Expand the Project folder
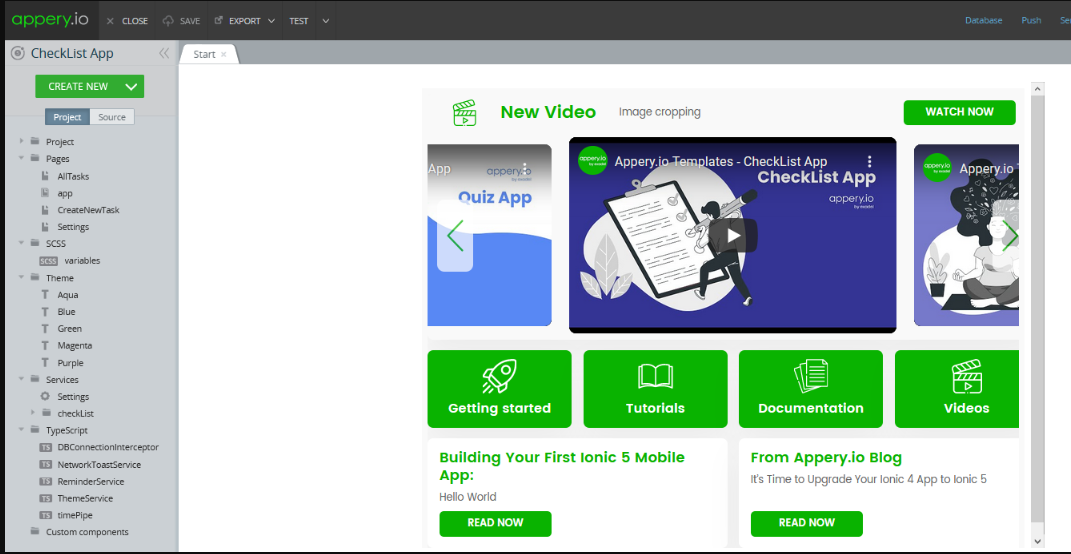The image size is (1071, 554). (x=22, y=141)
